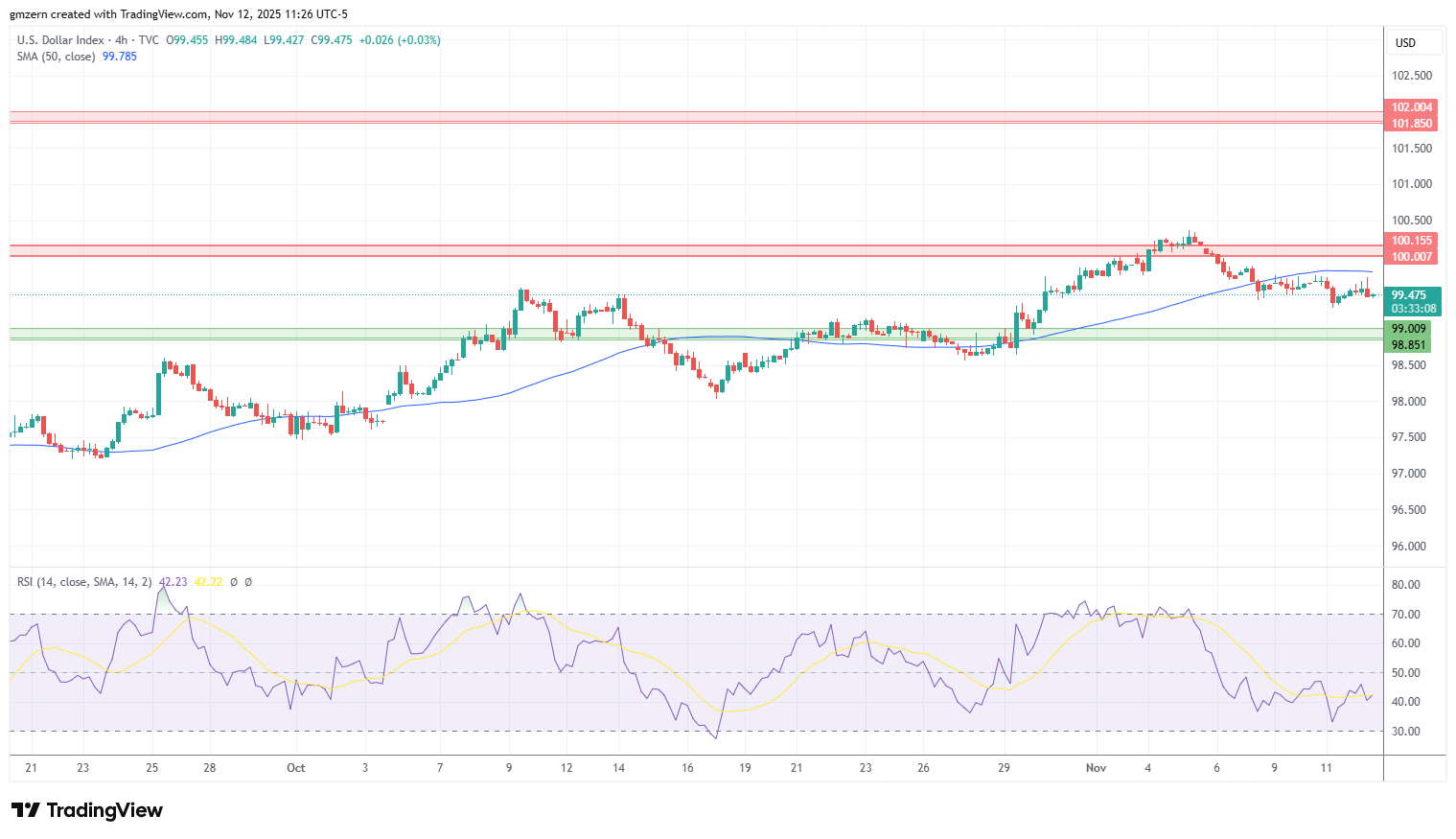Select the U.S. Dollar Index symbol title
Viewport: 1456px width, 839px height.
[60, 40]
